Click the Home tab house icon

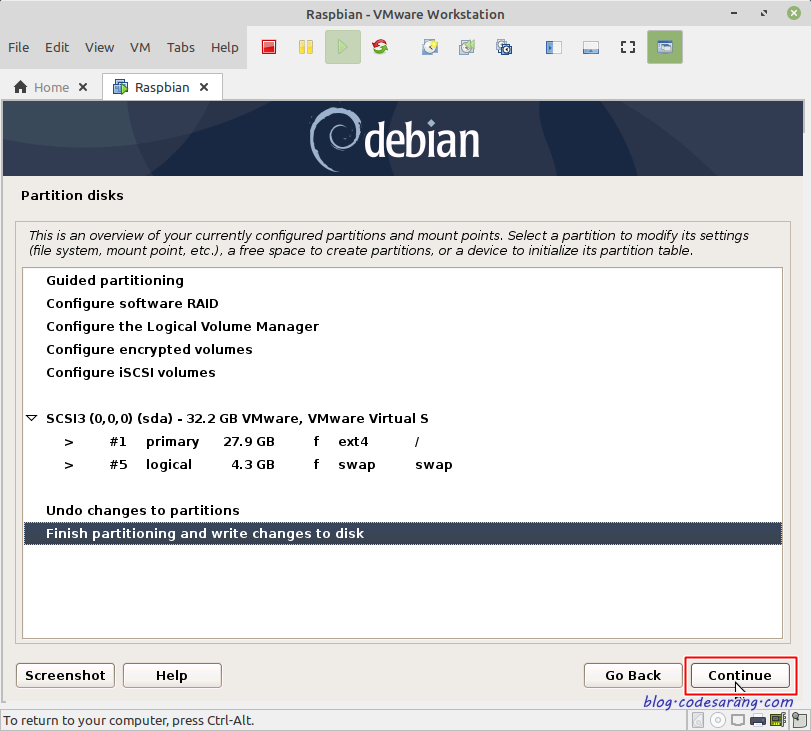[x=21, y=87]
